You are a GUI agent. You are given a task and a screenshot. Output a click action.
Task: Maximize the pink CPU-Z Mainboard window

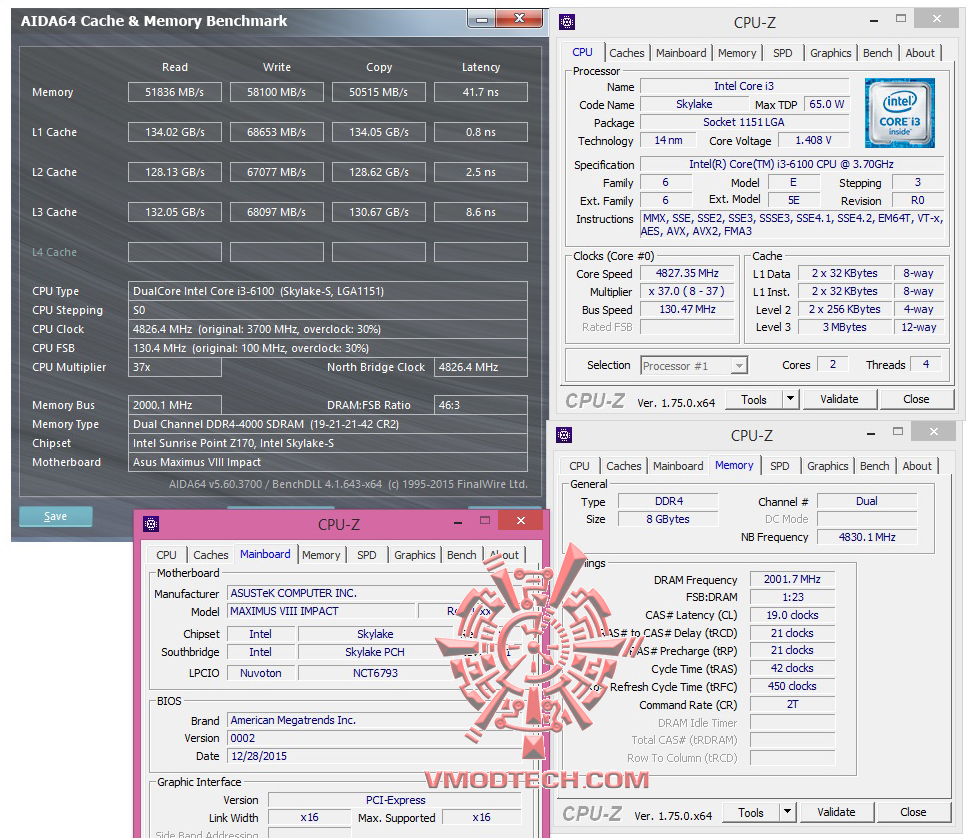485,520
